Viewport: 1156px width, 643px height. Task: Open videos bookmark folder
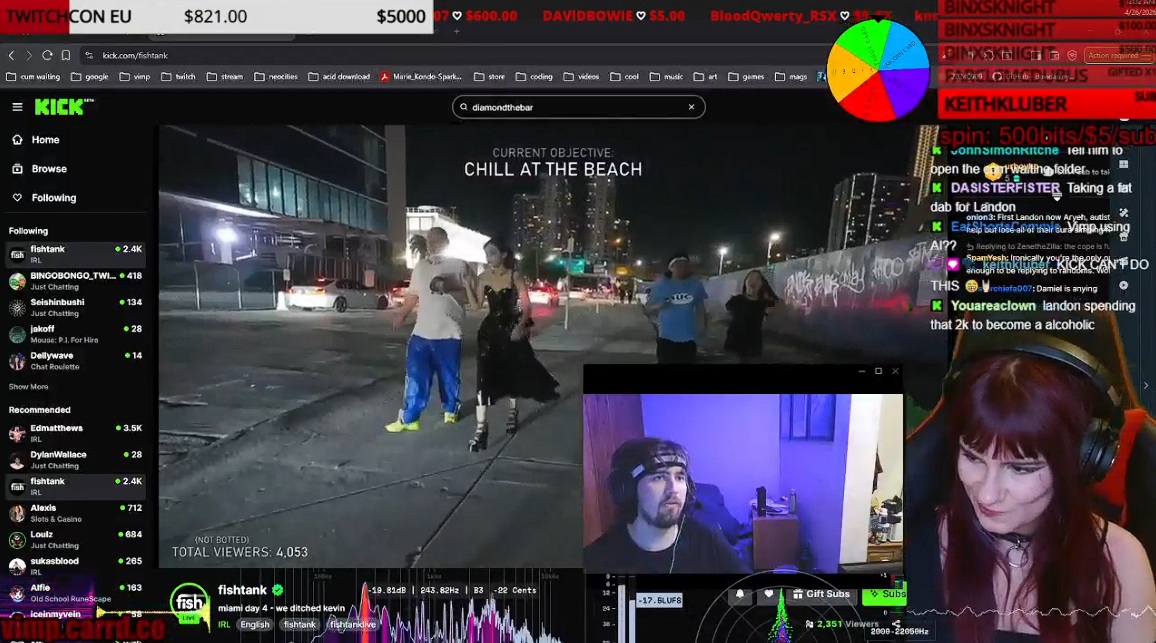click(582, 77)
